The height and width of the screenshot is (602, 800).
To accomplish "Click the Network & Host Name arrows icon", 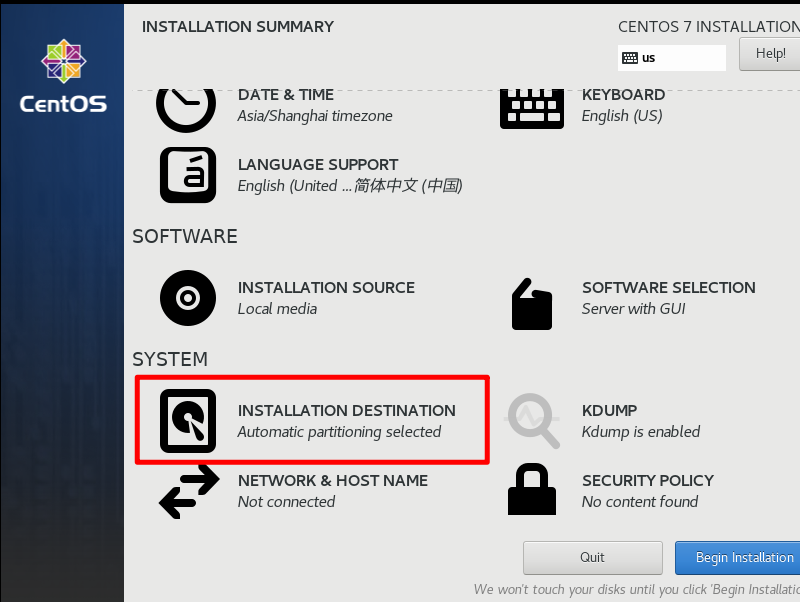I will pyautogui.click(x=189, y=491).
